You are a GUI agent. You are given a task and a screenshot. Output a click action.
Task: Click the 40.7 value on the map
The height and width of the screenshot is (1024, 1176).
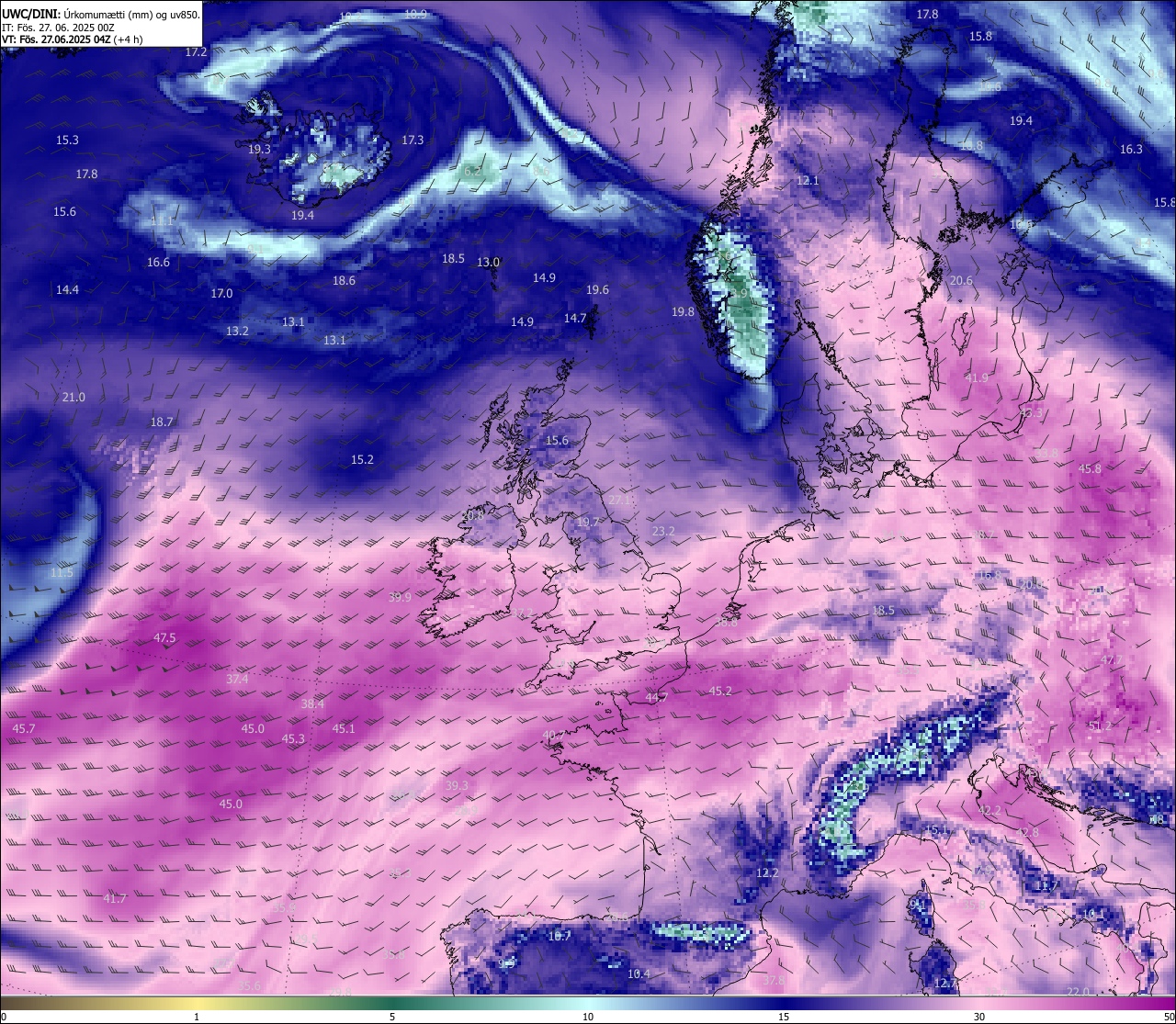pos(553,736)
